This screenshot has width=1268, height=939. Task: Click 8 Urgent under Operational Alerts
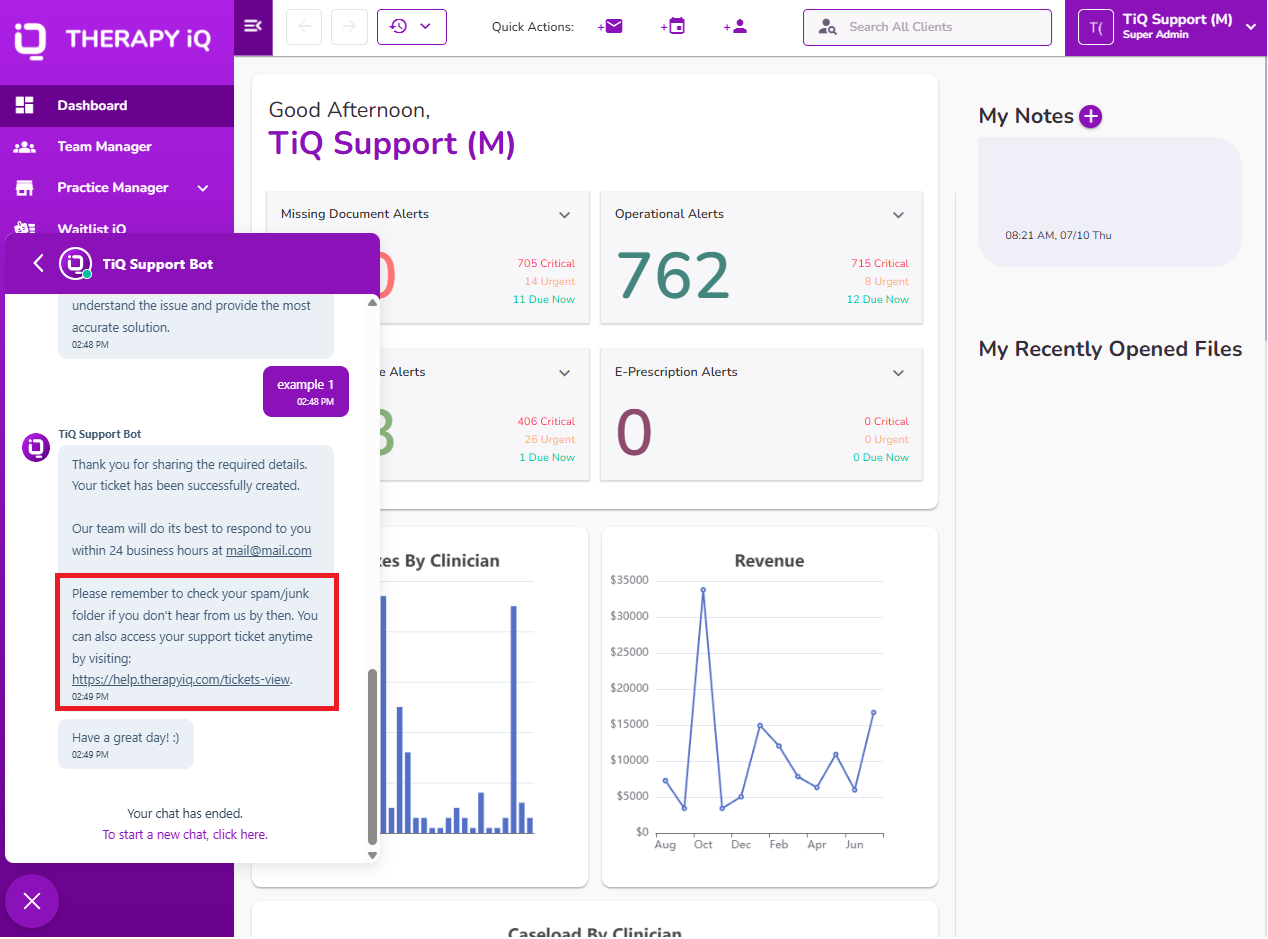[887, 282]
